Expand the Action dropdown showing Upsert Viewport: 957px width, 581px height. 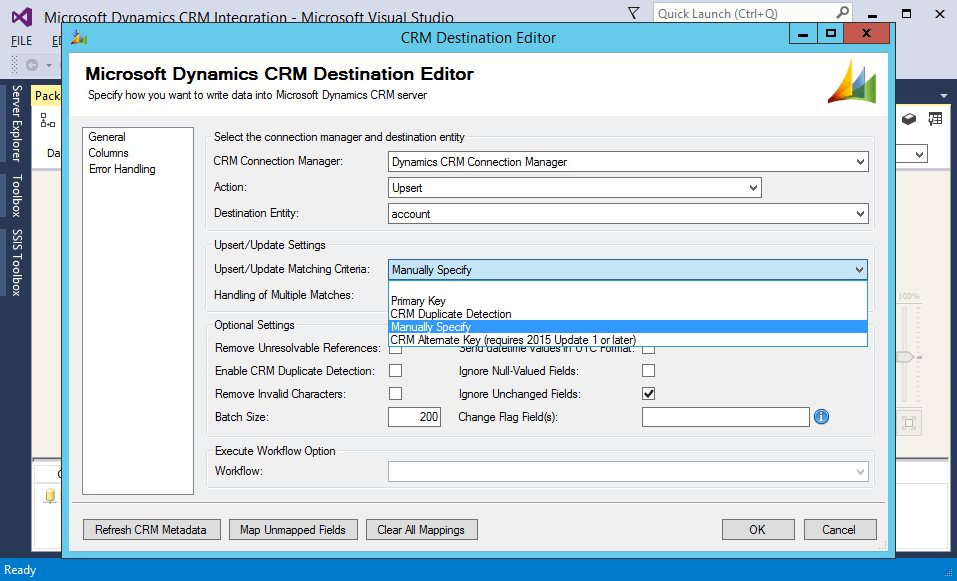(x=574, y=188)
